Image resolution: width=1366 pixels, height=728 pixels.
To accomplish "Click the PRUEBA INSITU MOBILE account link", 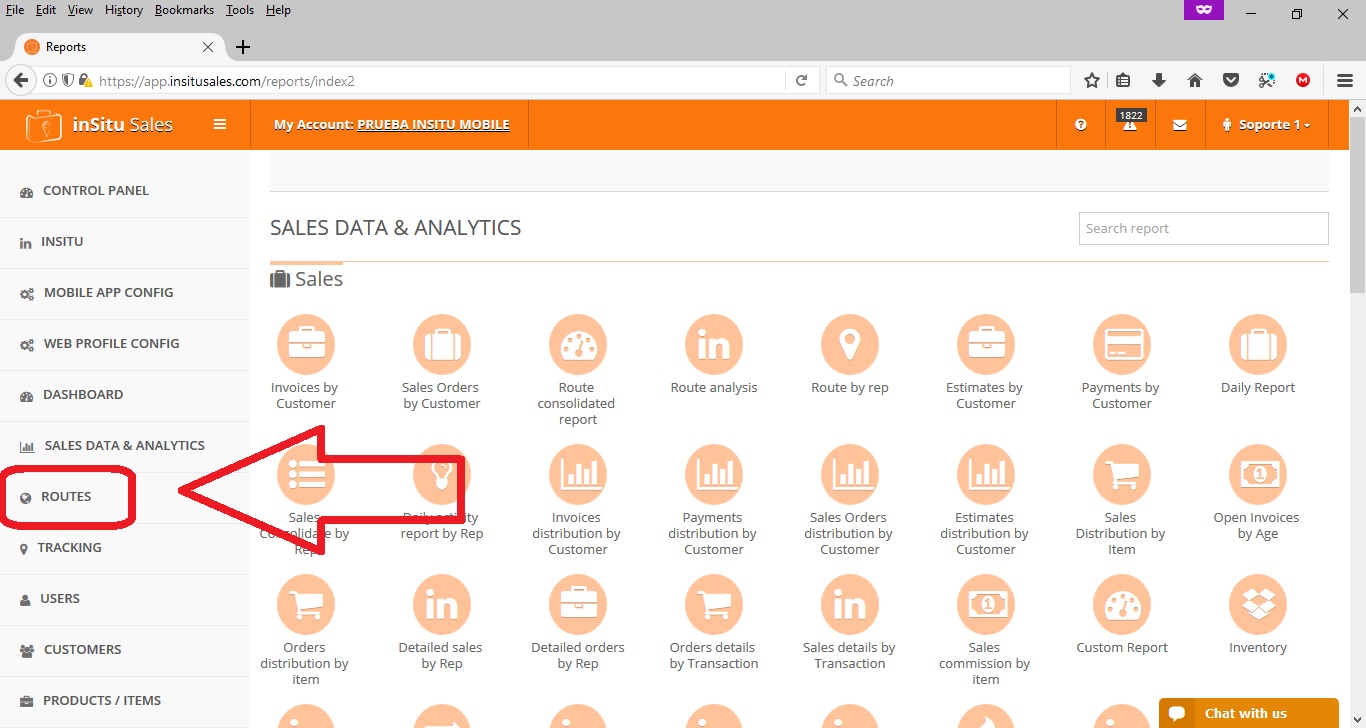I will [433, 125].
